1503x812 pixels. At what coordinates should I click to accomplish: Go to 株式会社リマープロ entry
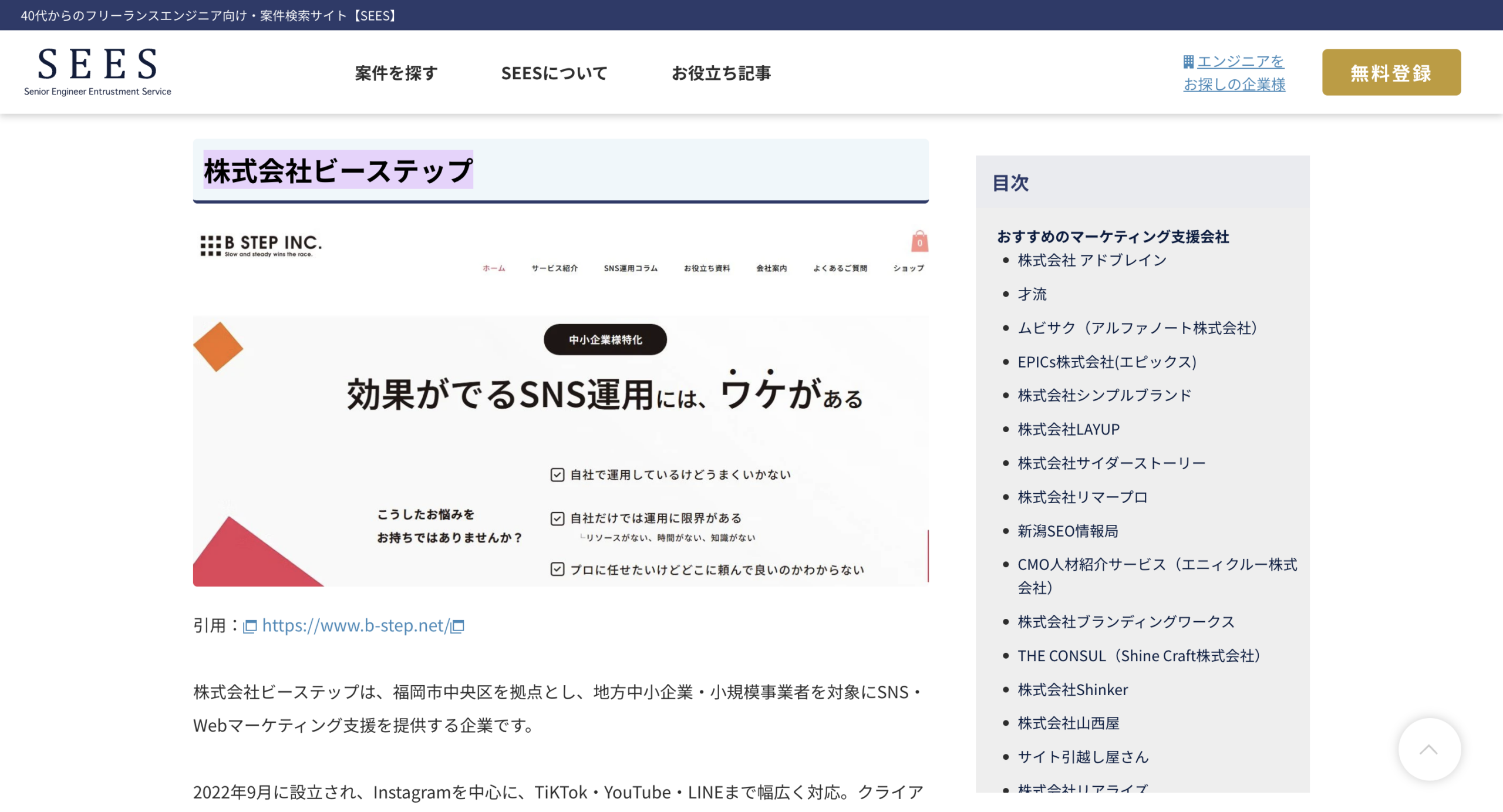(1083, 497)
